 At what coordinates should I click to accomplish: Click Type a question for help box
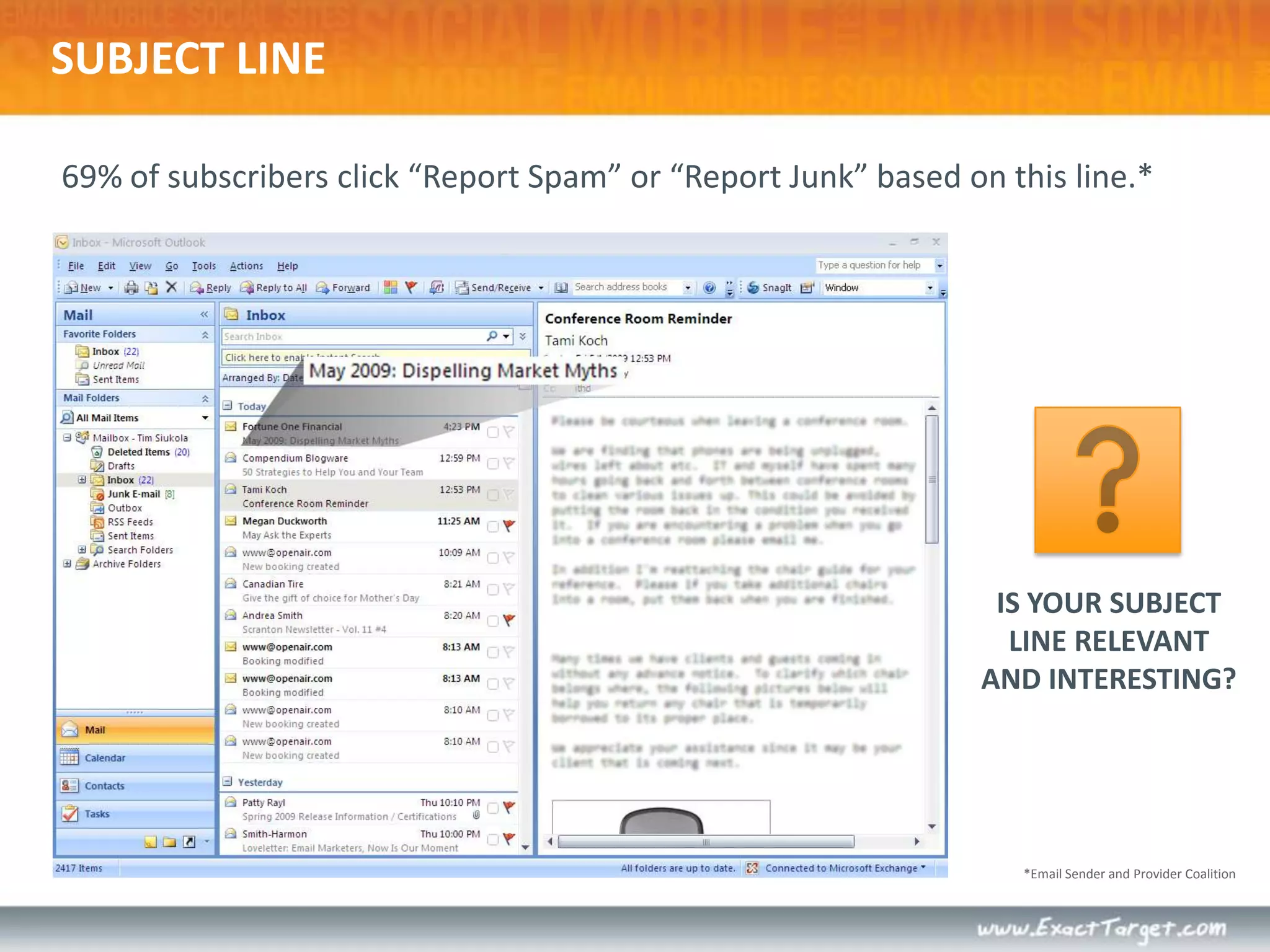[874, 265]
